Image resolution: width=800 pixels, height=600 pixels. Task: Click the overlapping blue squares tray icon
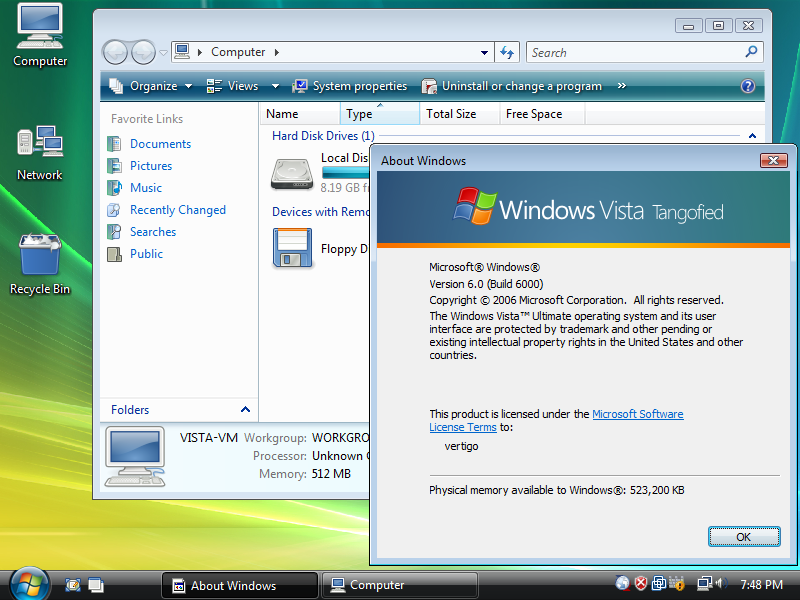[659, 583]
